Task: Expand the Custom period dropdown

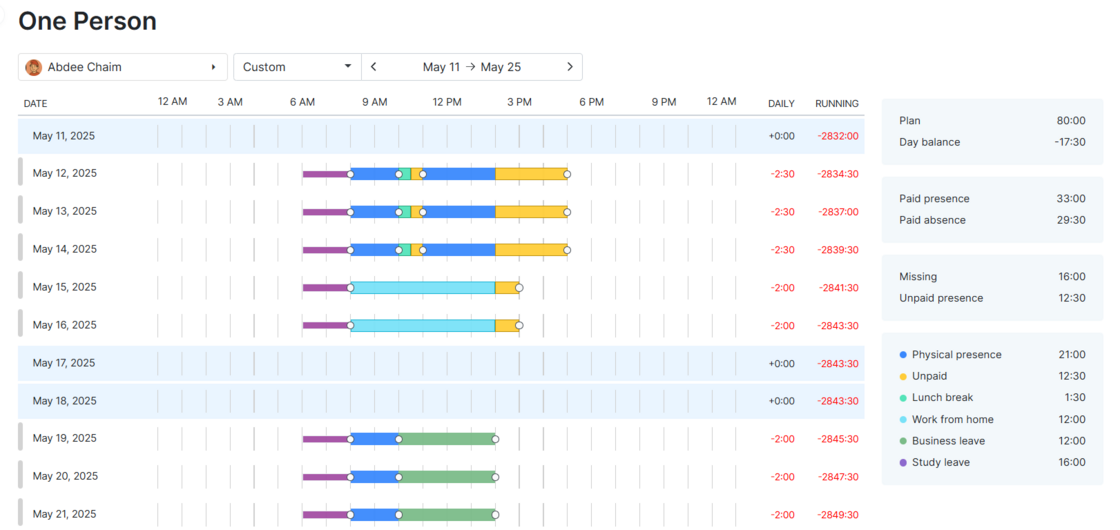Action: [x=297, y=67]
